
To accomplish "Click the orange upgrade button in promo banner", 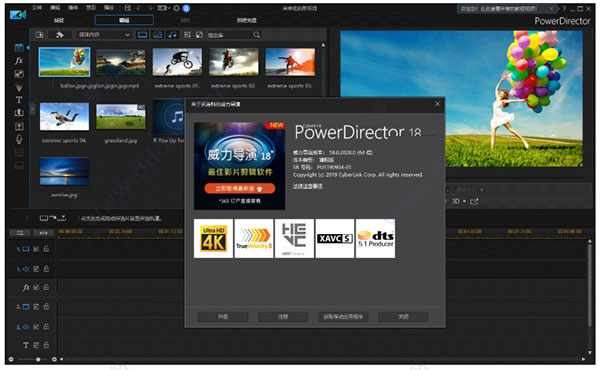I will 240,189.
